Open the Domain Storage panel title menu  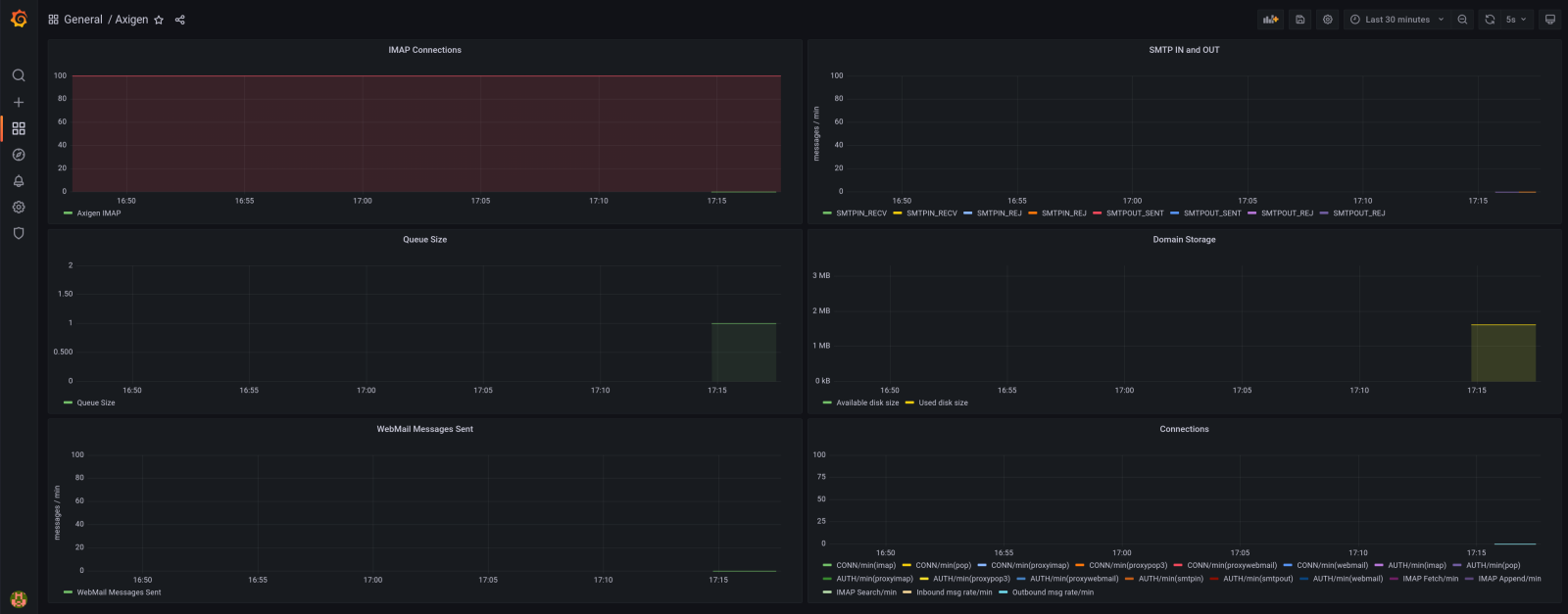pos(1184,239)
